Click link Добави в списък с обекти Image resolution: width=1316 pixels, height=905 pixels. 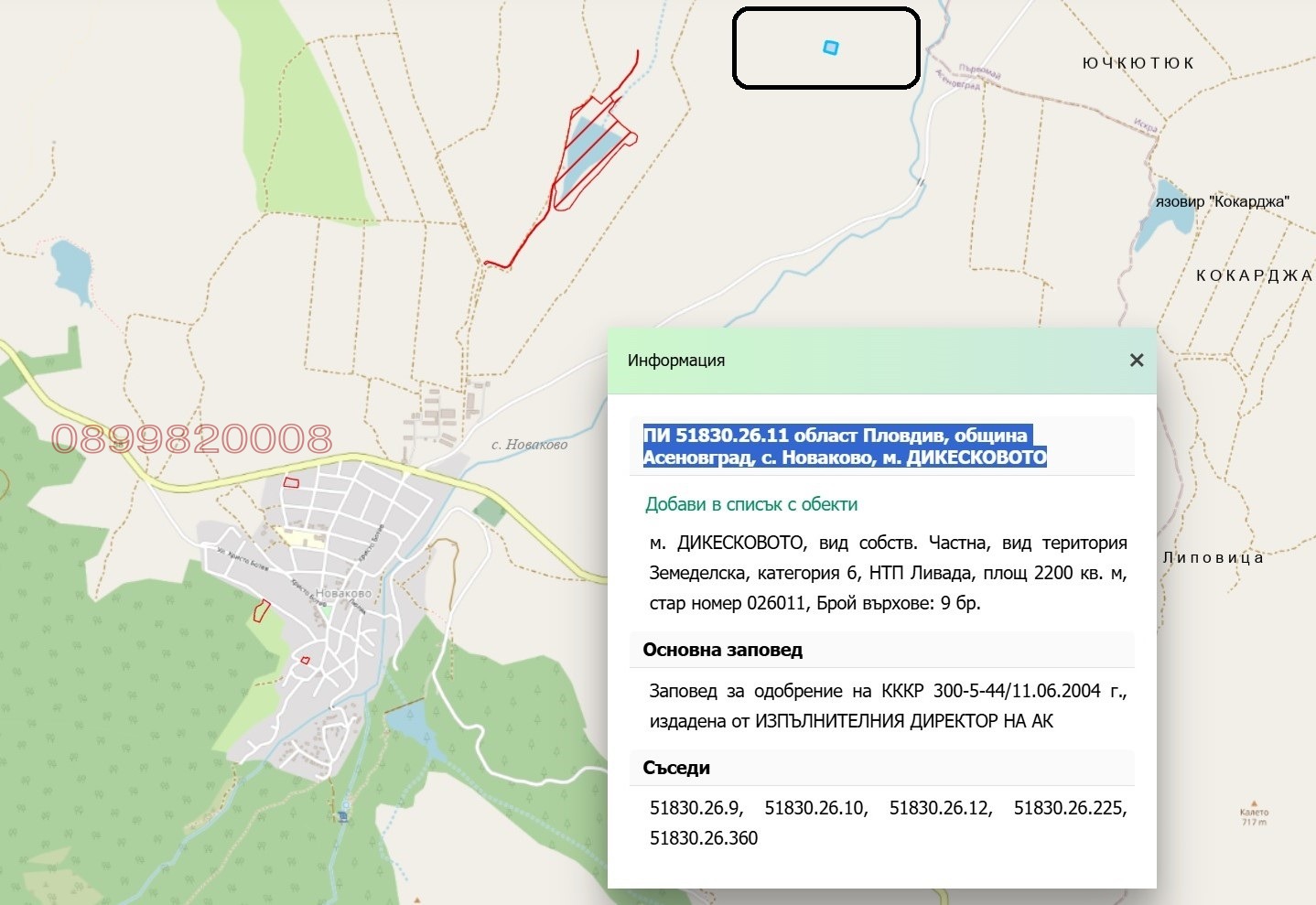752,503
